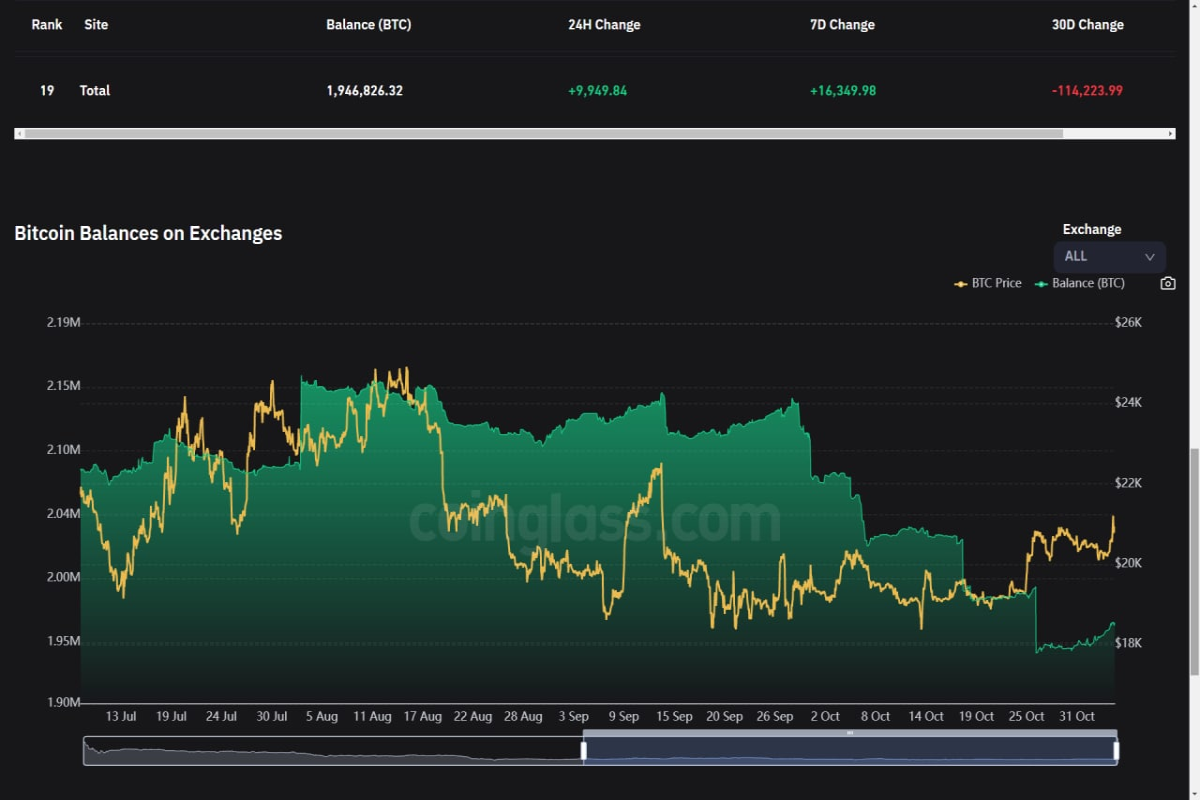
Task: Click the Rank column header
Action: 47,25
